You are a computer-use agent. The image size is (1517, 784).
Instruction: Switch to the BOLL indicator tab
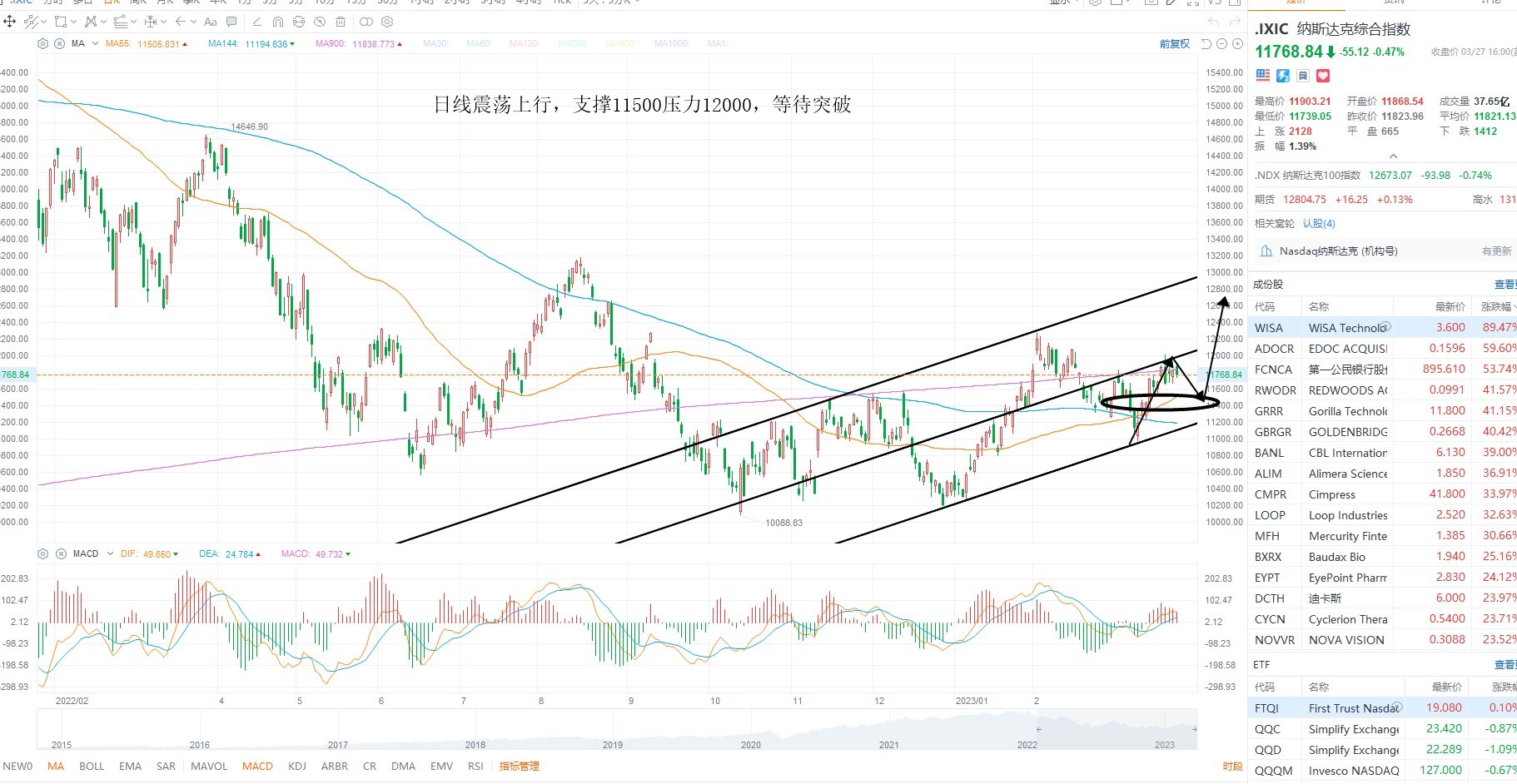[x=92, y=766]
